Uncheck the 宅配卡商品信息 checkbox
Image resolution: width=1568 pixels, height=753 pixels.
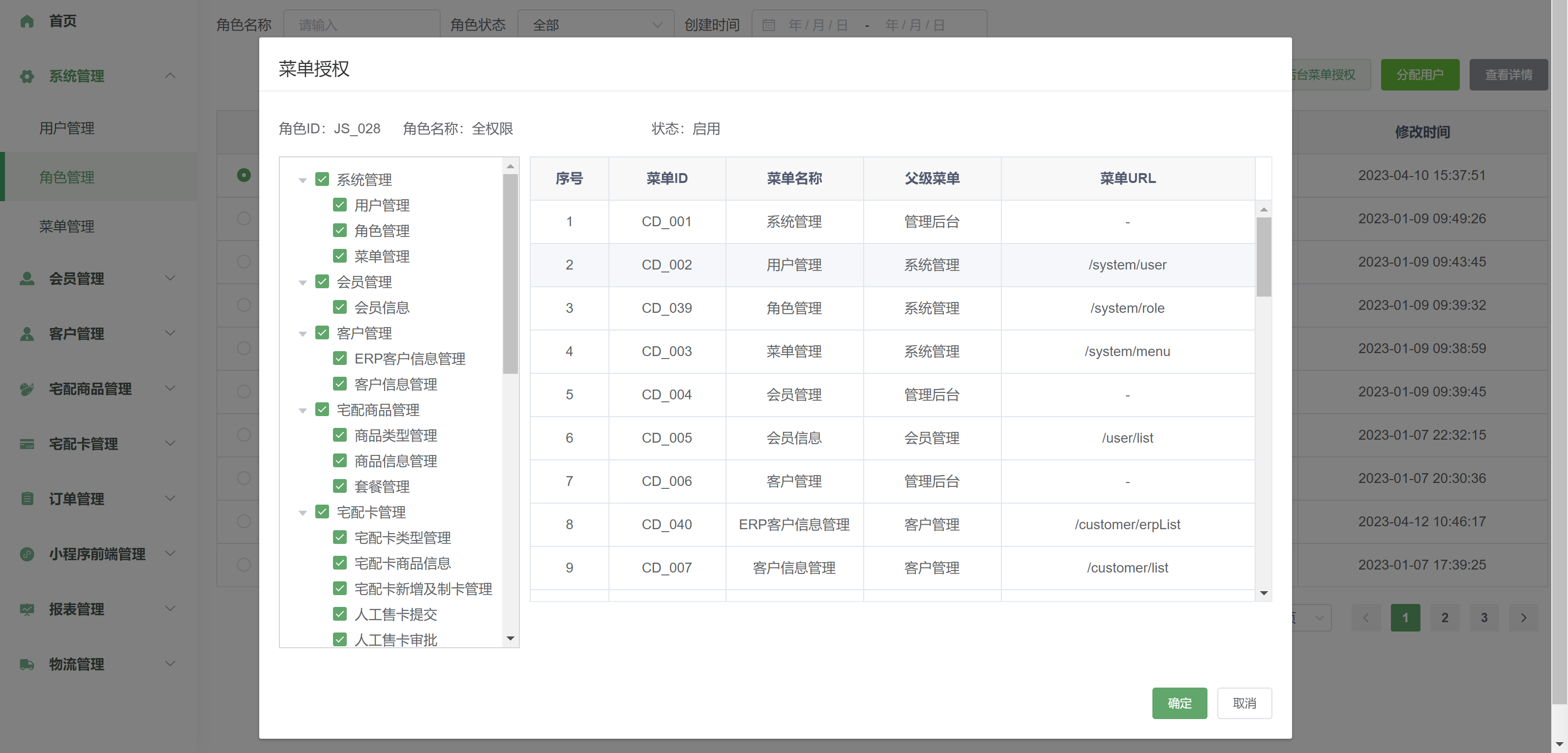point(340,563)
